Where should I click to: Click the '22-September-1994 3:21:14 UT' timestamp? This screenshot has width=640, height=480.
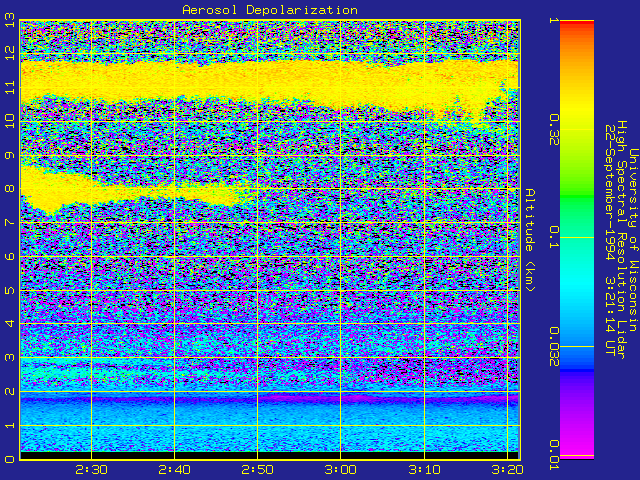pos(610,240)
